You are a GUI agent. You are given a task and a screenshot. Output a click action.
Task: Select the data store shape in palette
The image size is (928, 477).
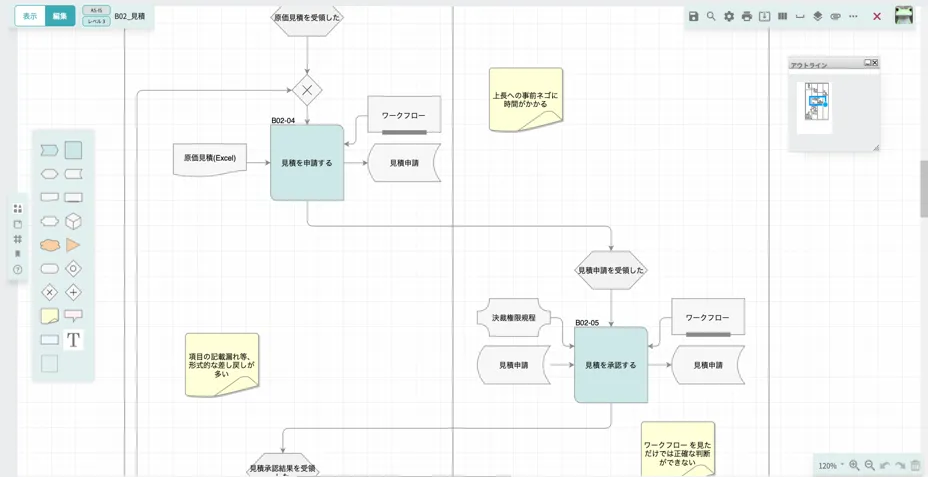click(73, 174)
